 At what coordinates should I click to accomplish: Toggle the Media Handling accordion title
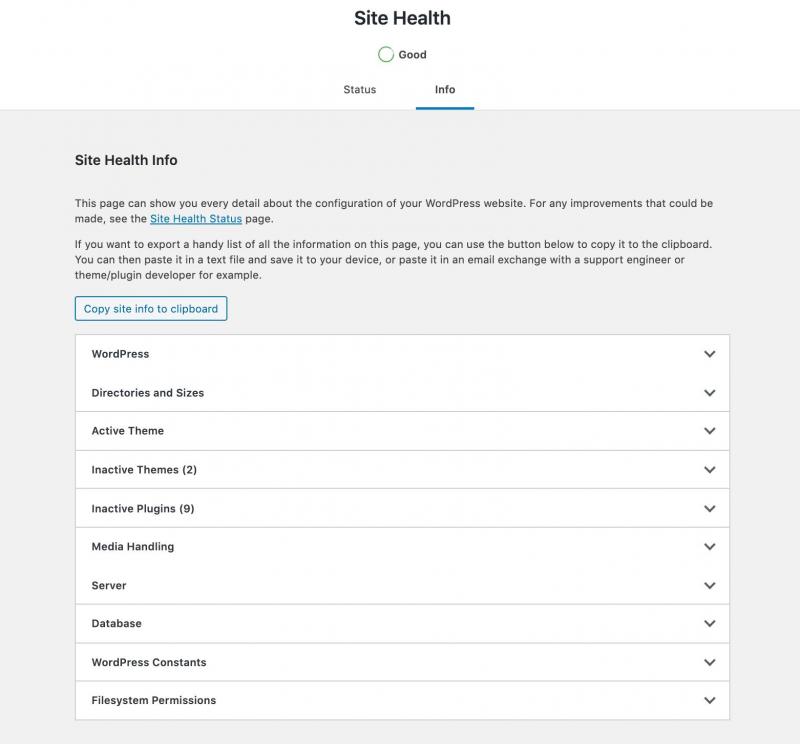(x=133, y=547)
